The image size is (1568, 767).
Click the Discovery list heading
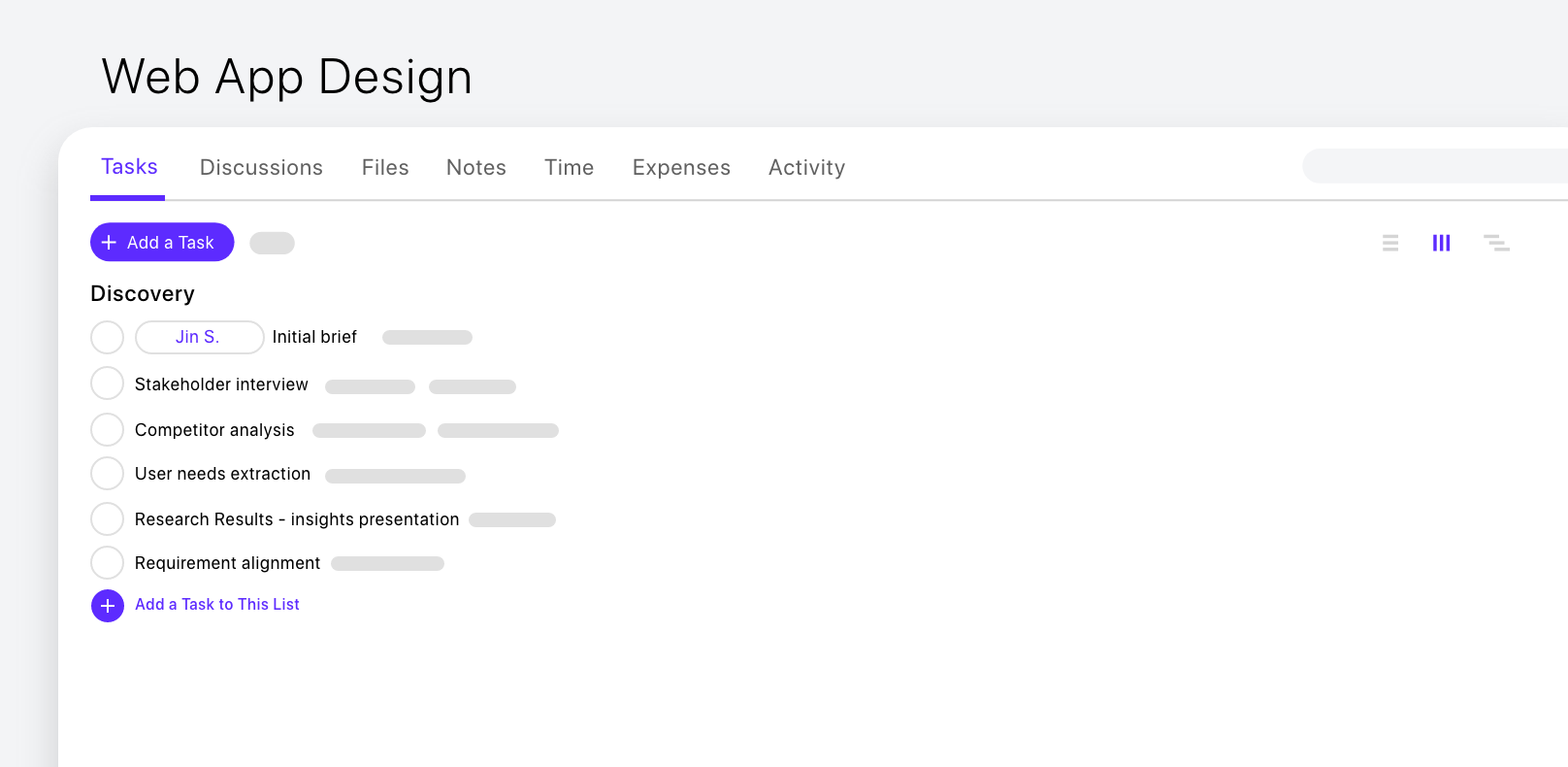143,294
